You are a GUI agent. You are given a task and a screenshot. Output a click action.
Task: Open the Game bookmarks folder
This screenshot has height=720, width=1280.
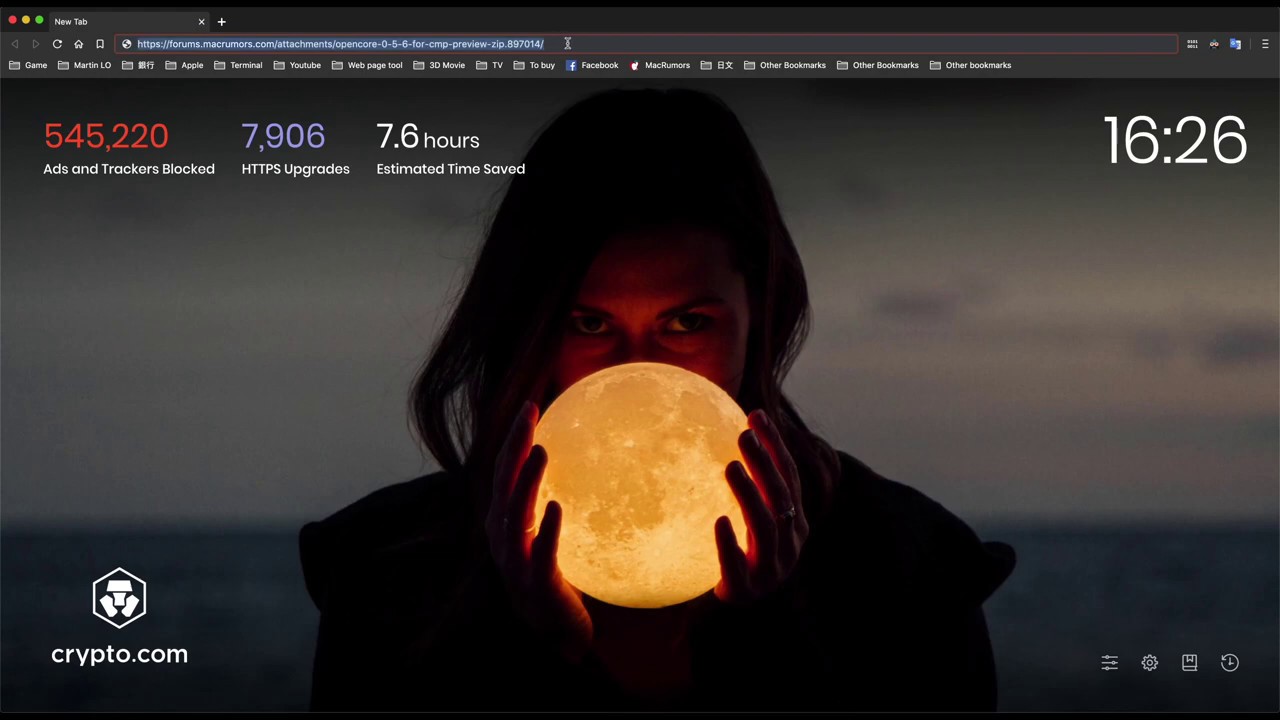pos(28,65)
